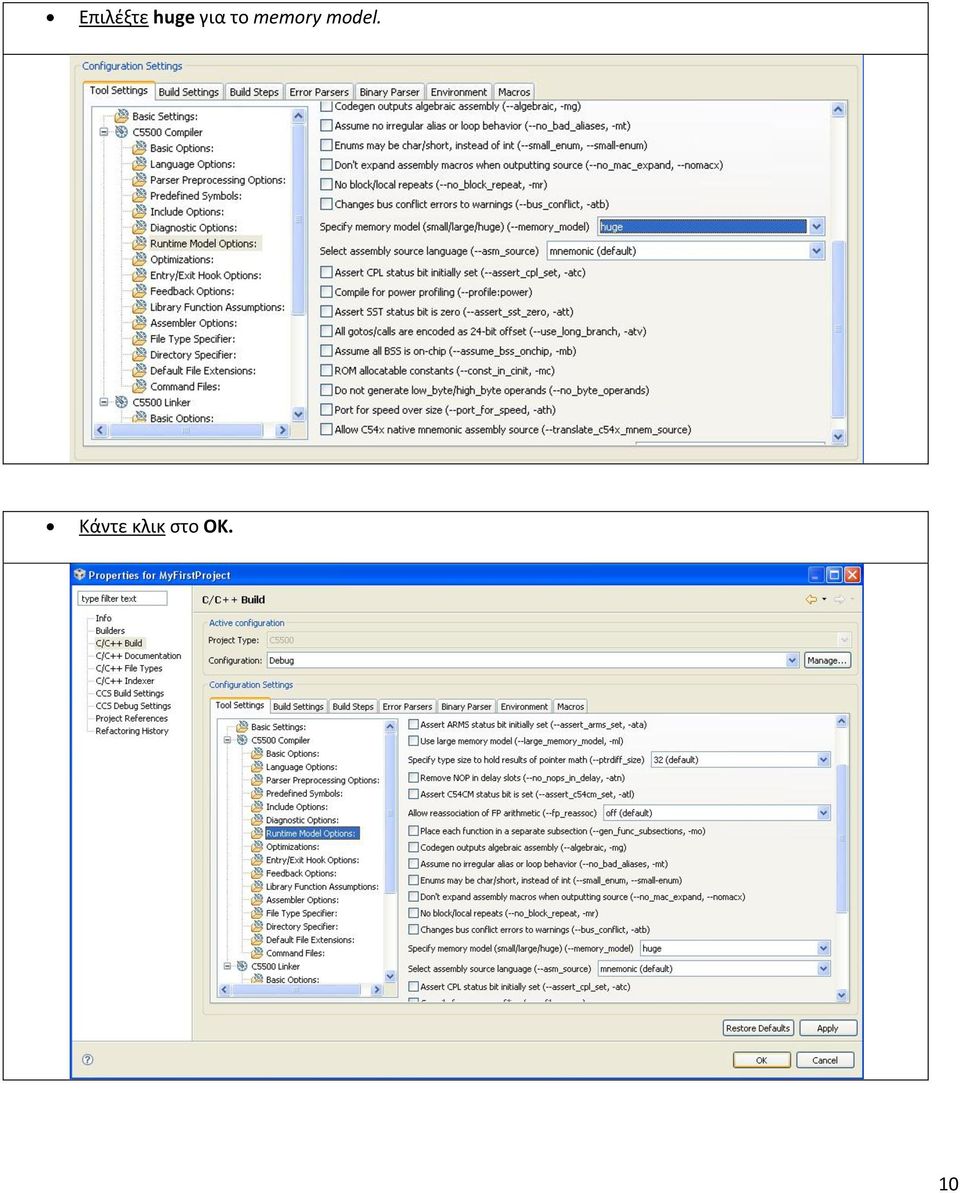Select the Macros tab in the upper panel

click(x=514, y=92)
